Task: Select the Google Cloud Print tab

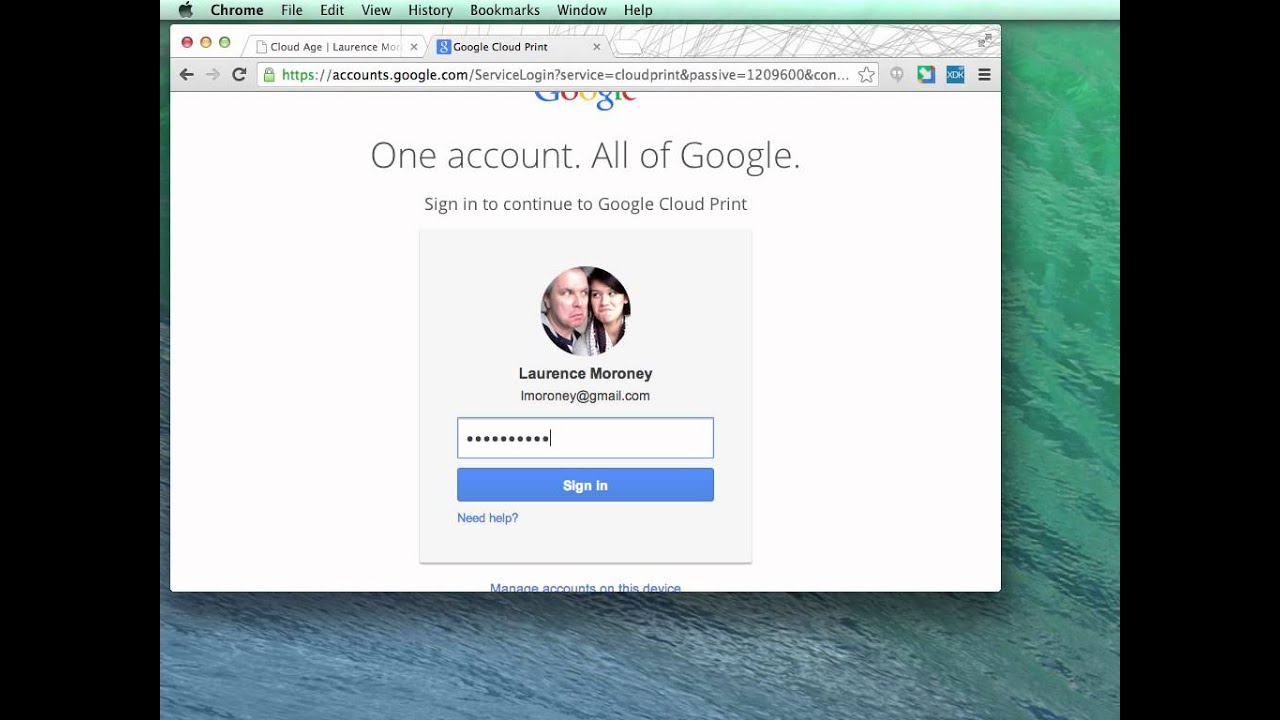Action: (x=516, y=47)
